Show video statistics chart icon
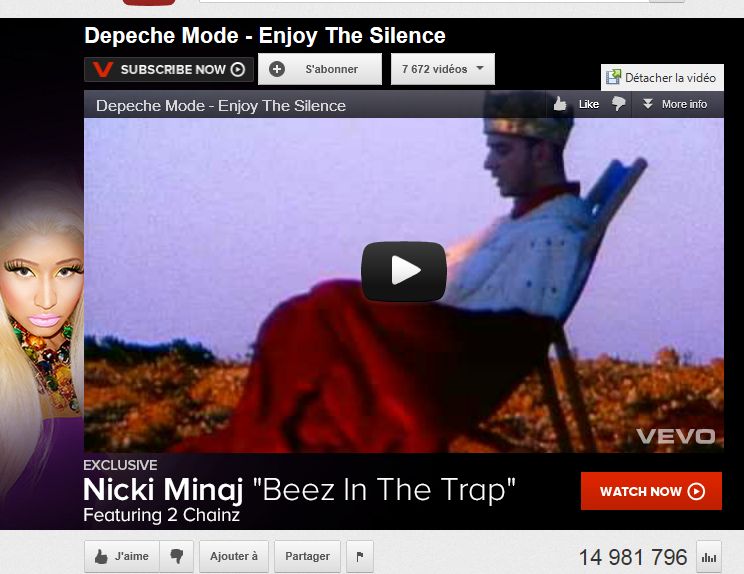744x574 pixels. [709, 557]
